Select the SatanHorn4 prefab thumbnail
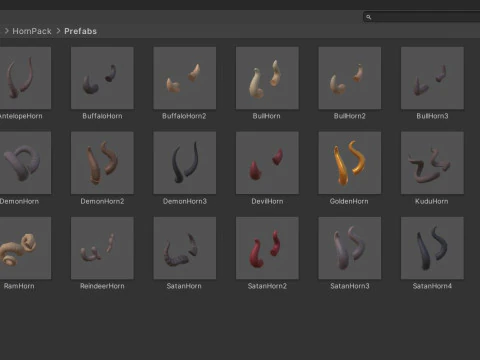The height and width of the screenshot is (360, 480). [x=432, y=248]
